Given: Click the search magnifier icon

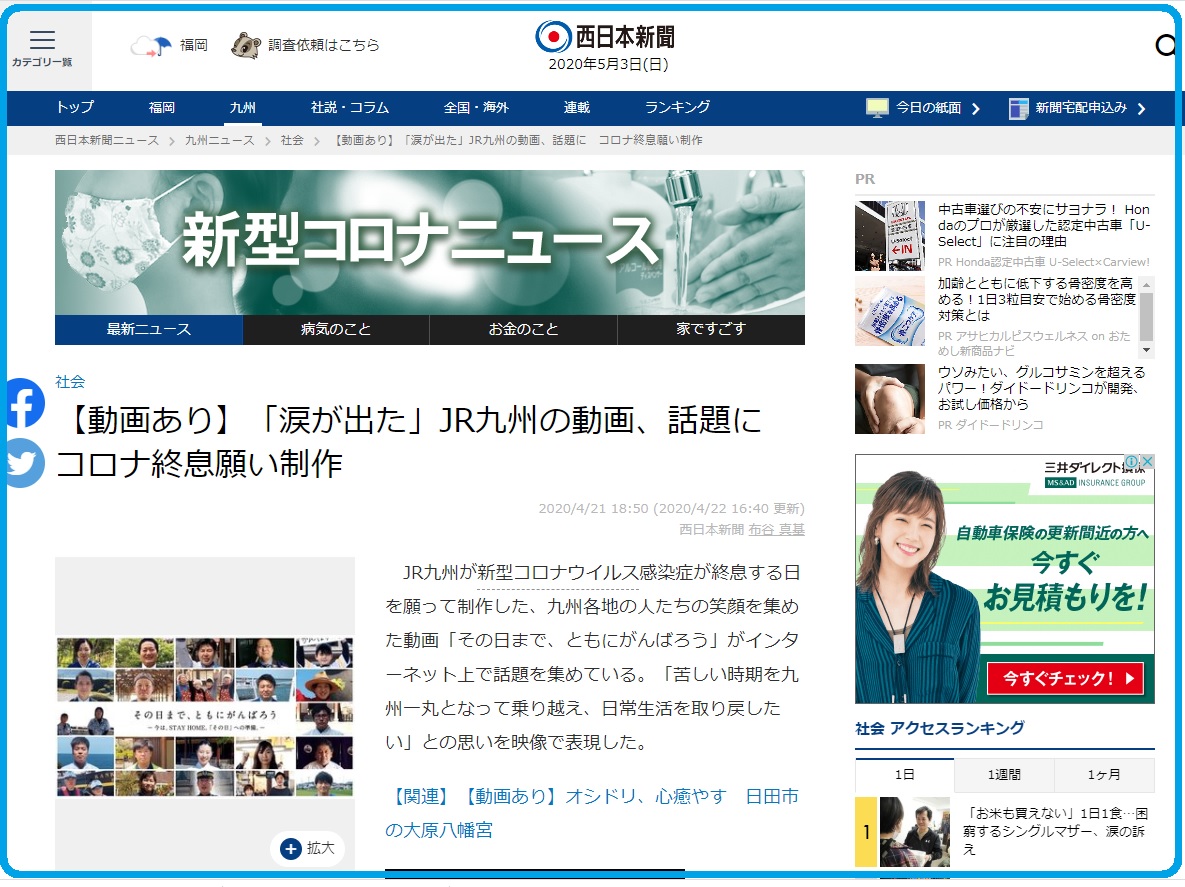Looking at the screenshot, I should coord(1166,46).
